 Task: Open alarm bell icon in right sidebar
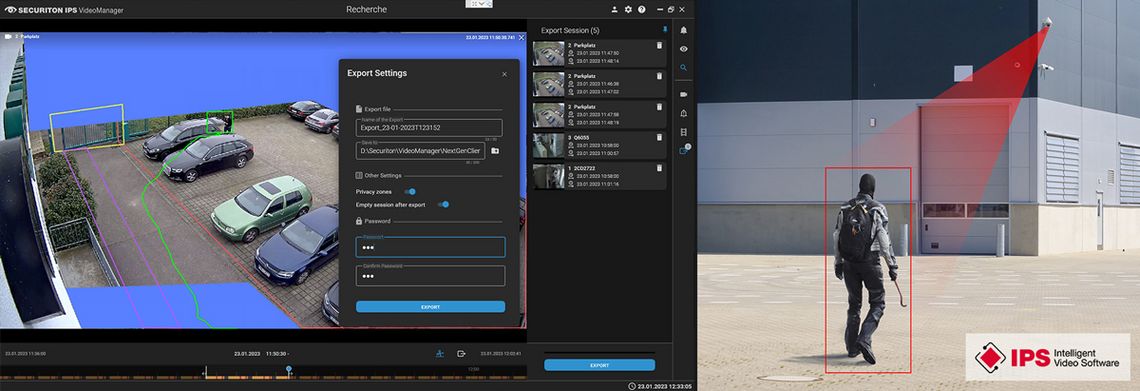(x=683, y=30)
